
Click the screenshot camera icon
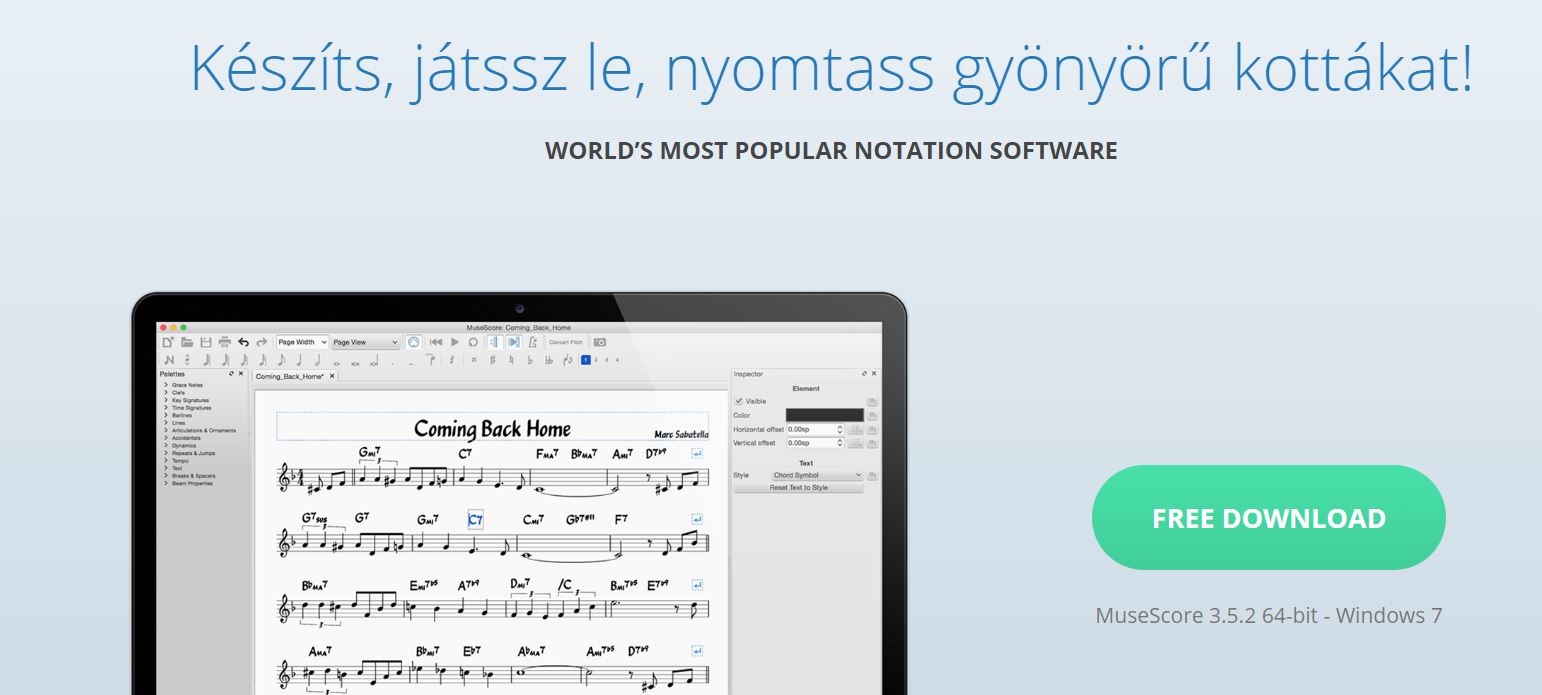(x=600, y=342)
